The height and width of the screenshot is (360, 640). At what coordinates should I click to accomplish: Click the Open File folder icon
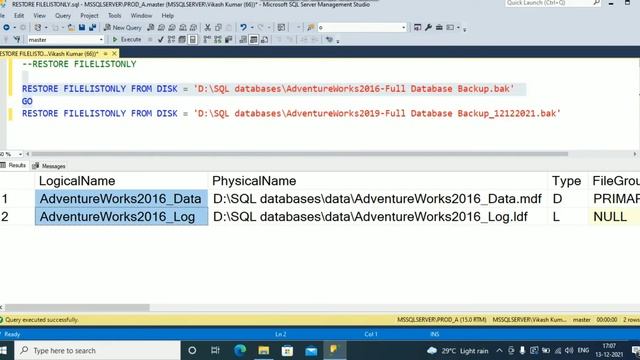point(71,27)
